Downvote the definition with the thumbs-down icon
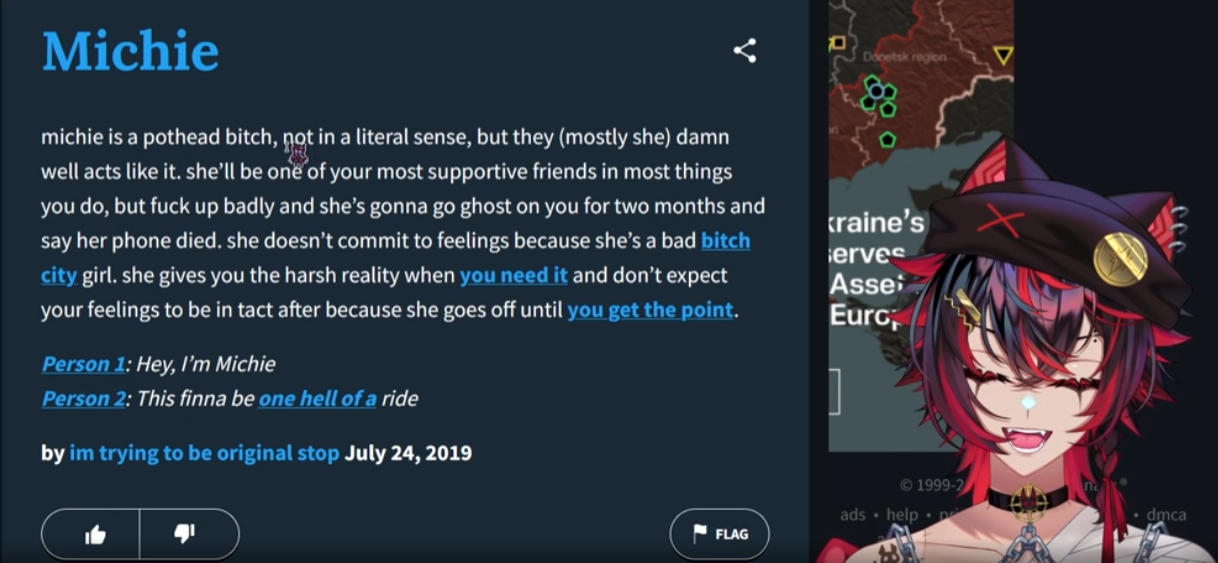 pos(184,534)
